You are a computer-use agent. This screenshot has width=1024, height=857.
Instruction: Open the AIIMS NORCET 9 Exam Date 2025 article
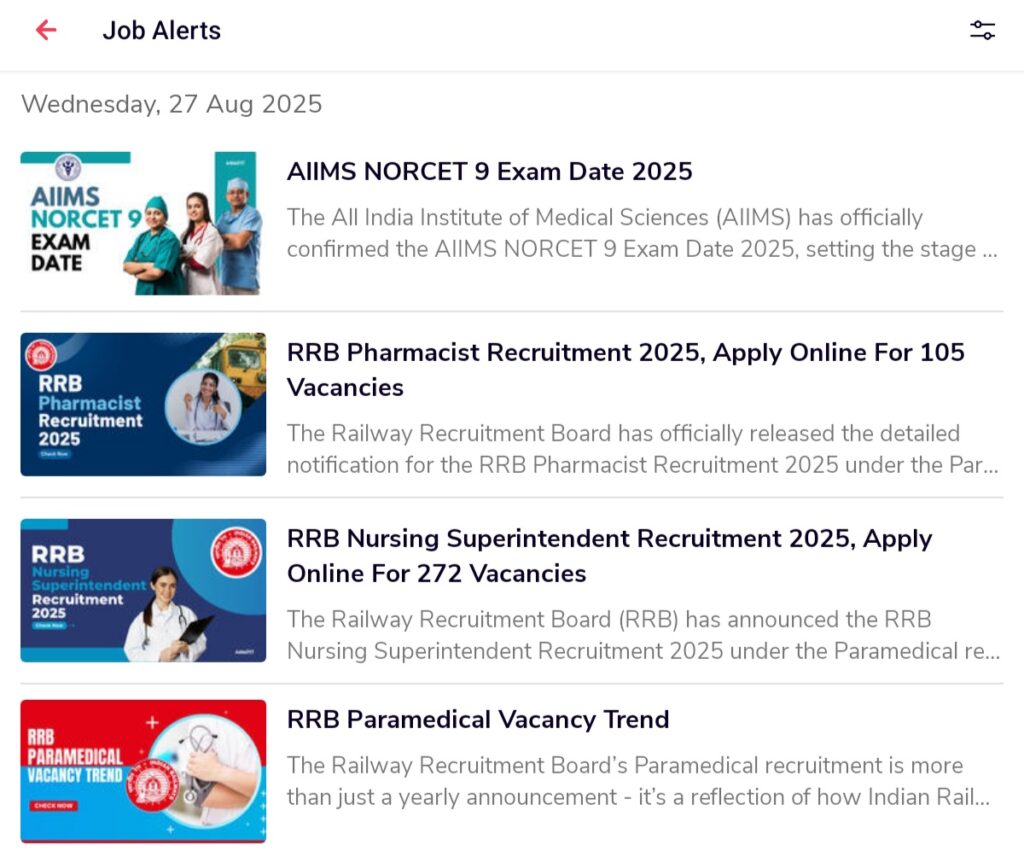(x=488, y=171)
